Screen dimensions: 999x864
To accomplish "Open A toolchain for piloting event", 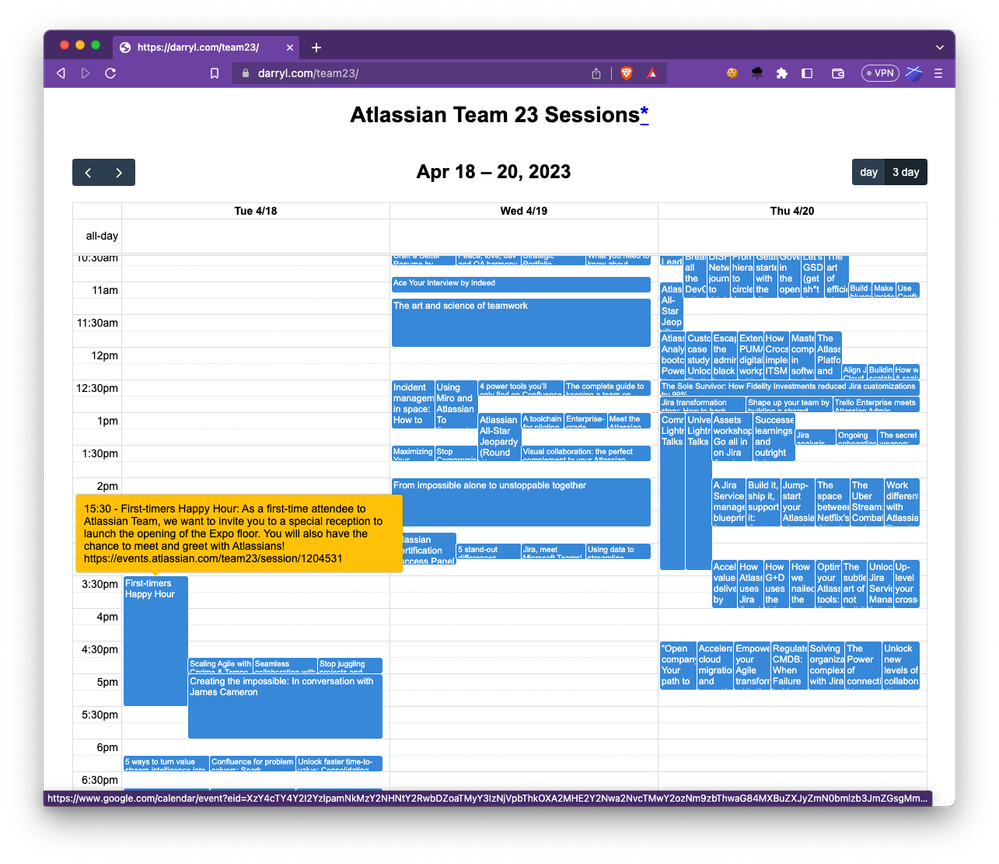I will click(x=542, y=421).
